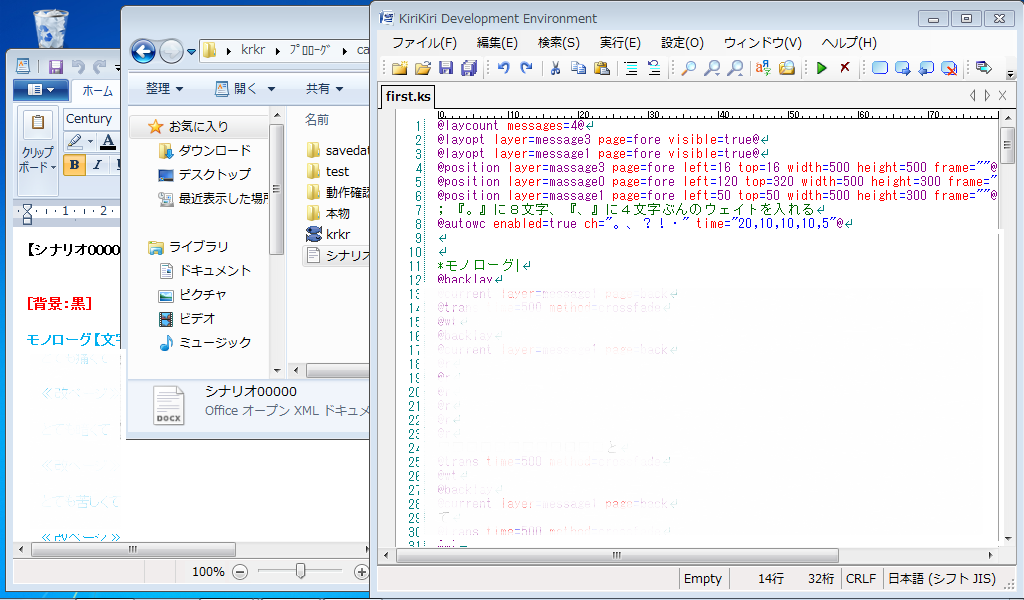
Task: Stop execution with red X icon
Action: point(845,68)
